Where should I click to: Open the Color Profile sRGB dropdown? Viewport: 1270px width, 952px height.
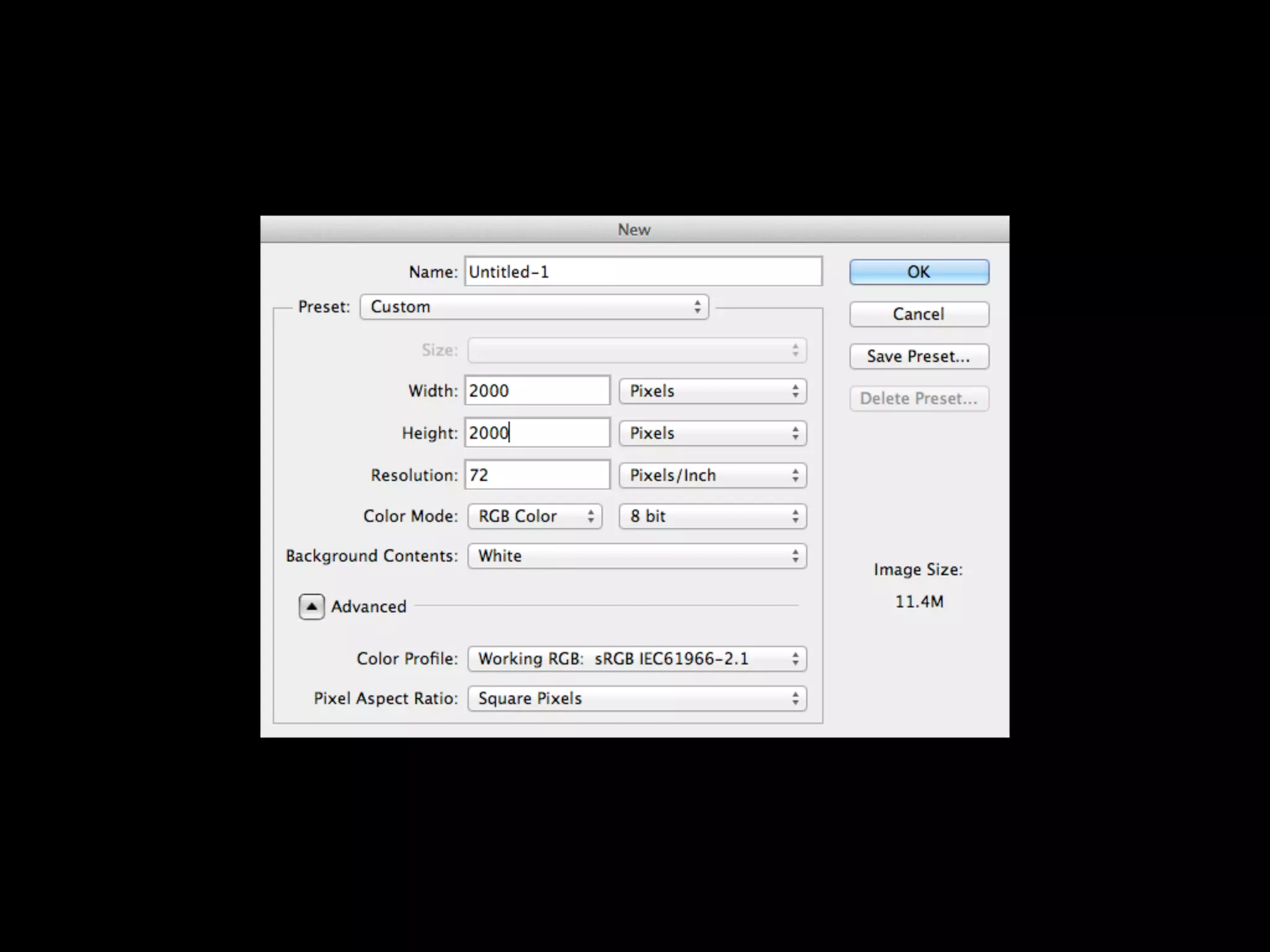pyautogui.click(x=636, y=659)
